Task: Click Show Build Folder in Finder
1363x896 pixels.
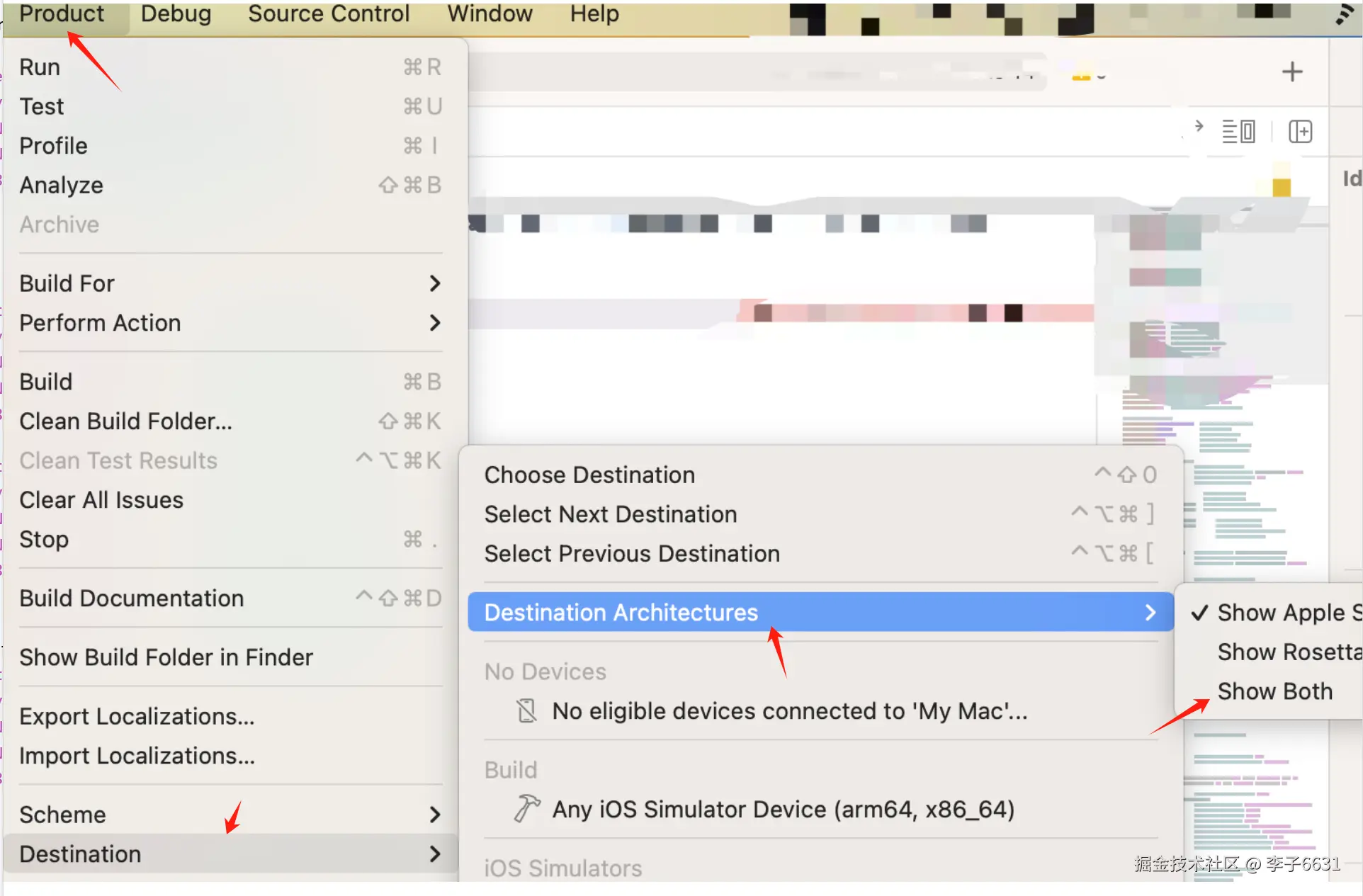Action: 166,657
